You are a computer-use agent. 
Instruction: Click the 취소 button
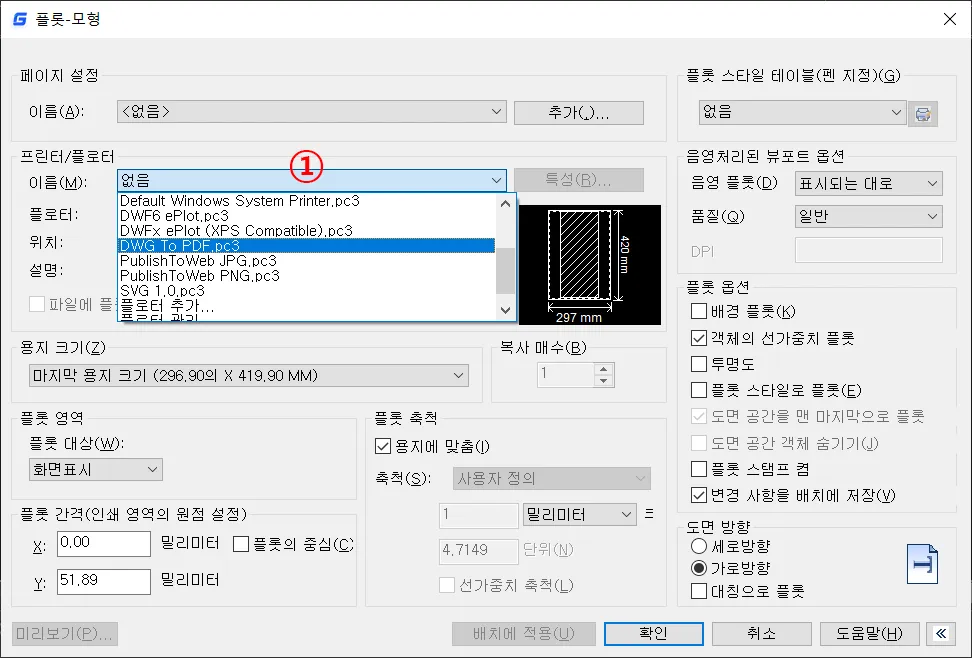tap(761, 633)
